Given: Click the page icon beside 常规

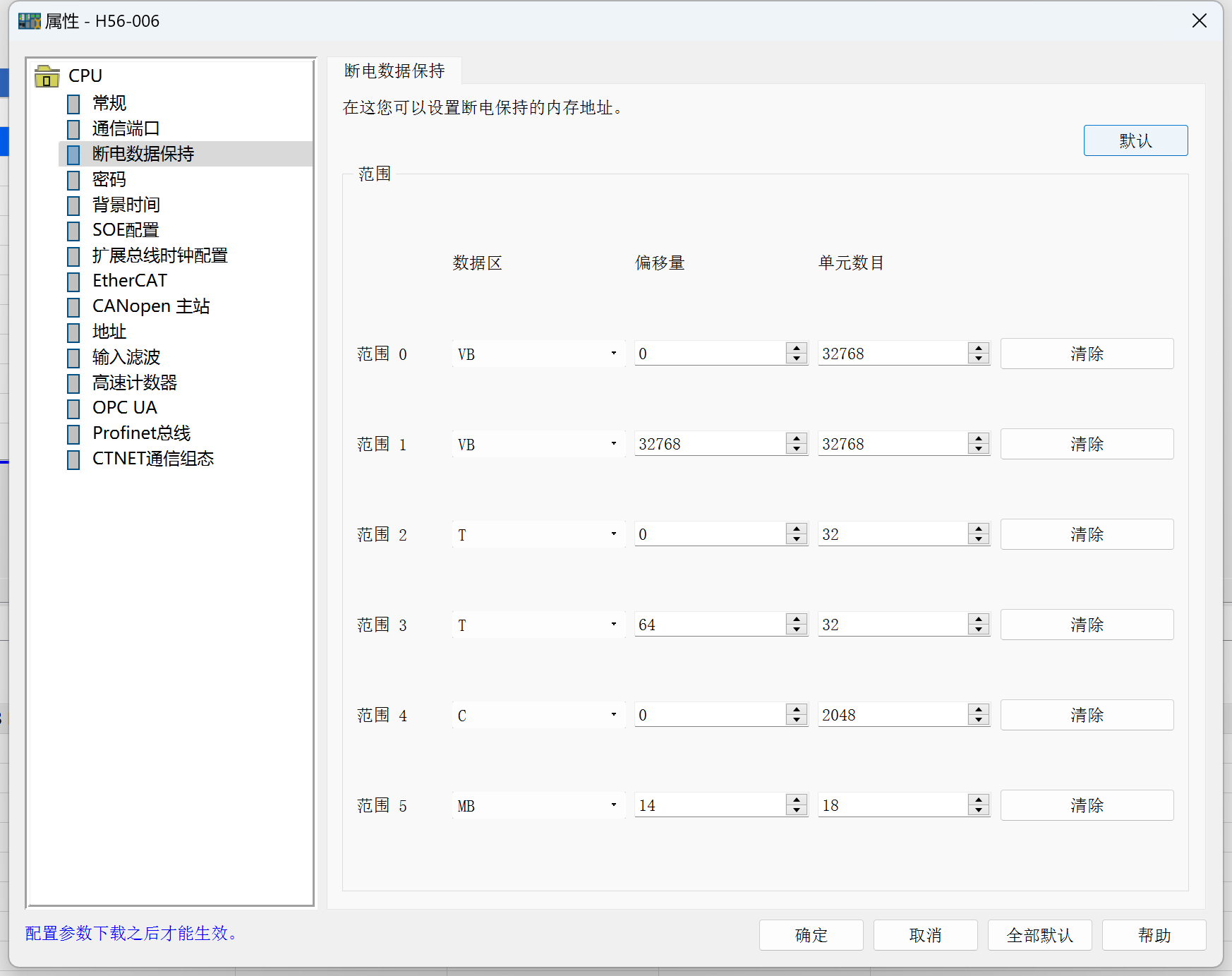Looking at the screenshot, I should pyautogui.click(x=73, y=104).
